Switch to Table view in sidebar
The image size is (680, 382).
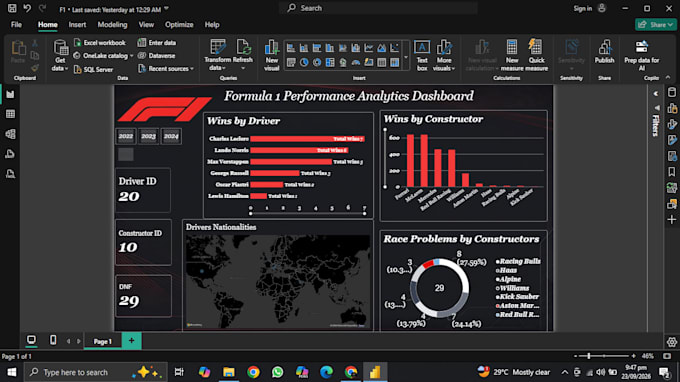click(x=10, y=114)
